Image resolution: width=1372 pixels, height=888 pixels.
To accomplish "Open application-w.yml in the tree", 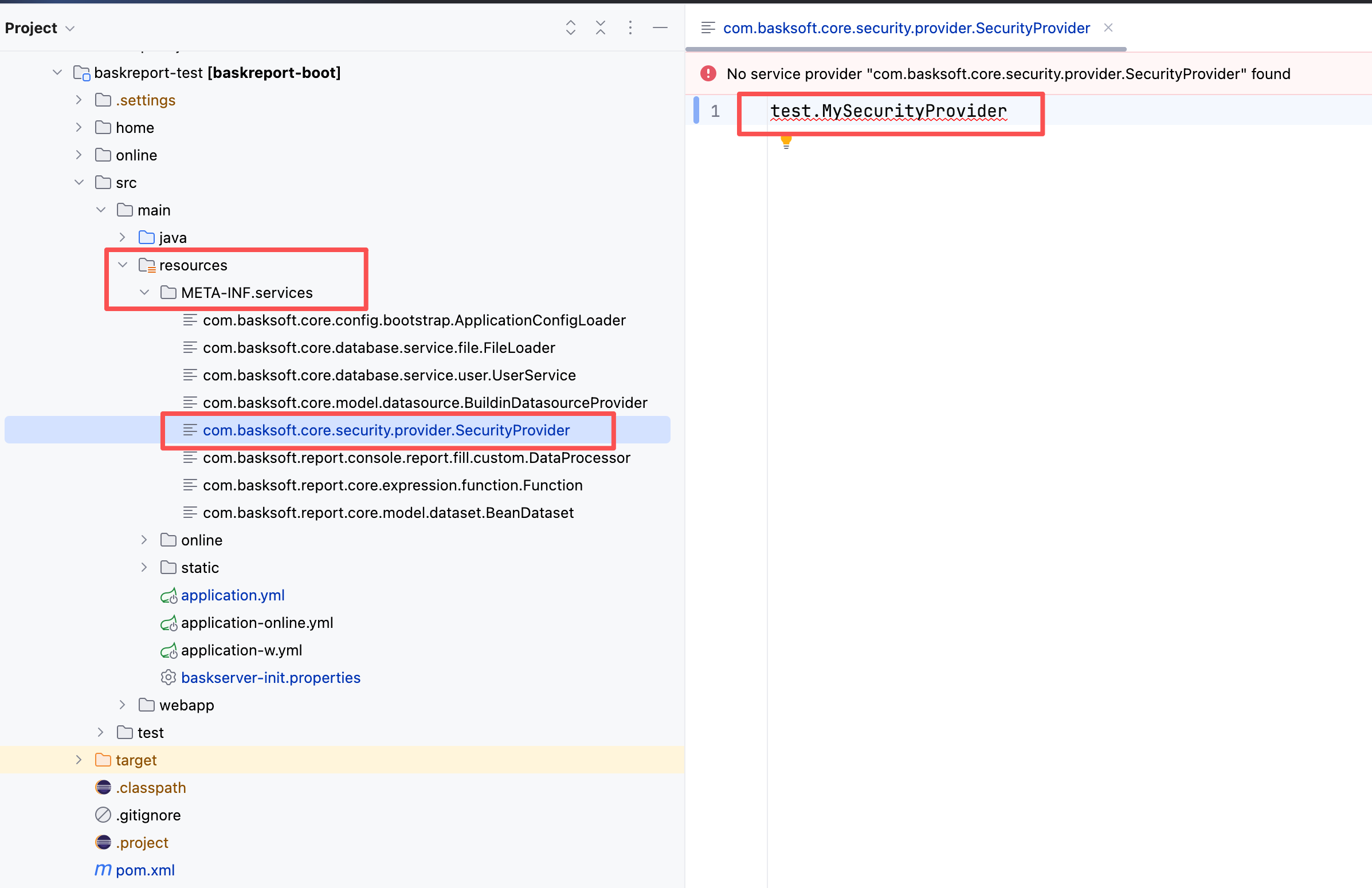I will [x=241, y=651].
